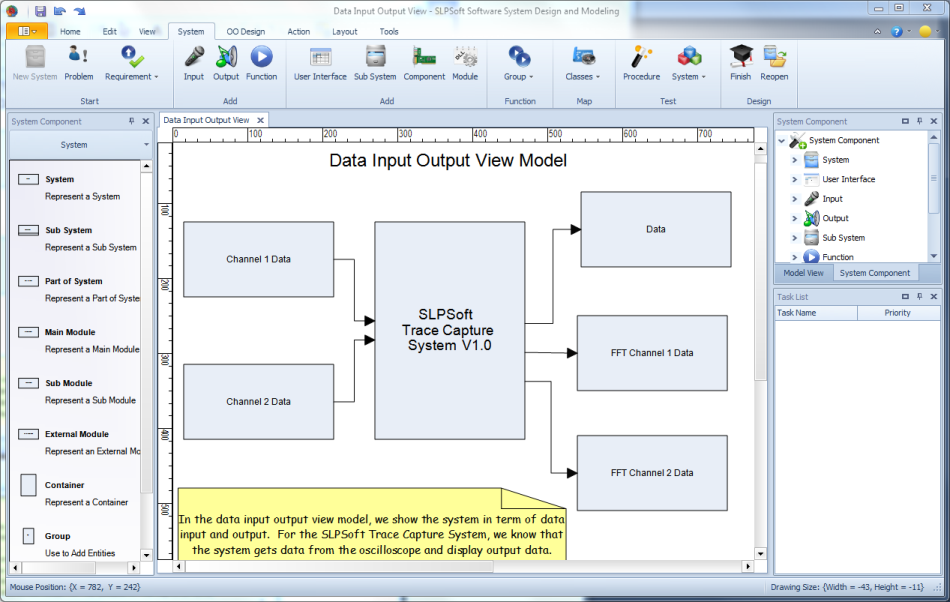Click the yellow note on the diagram
This screenshot has height=602, width=950.
pyautogui.click(x=372, y=524)
